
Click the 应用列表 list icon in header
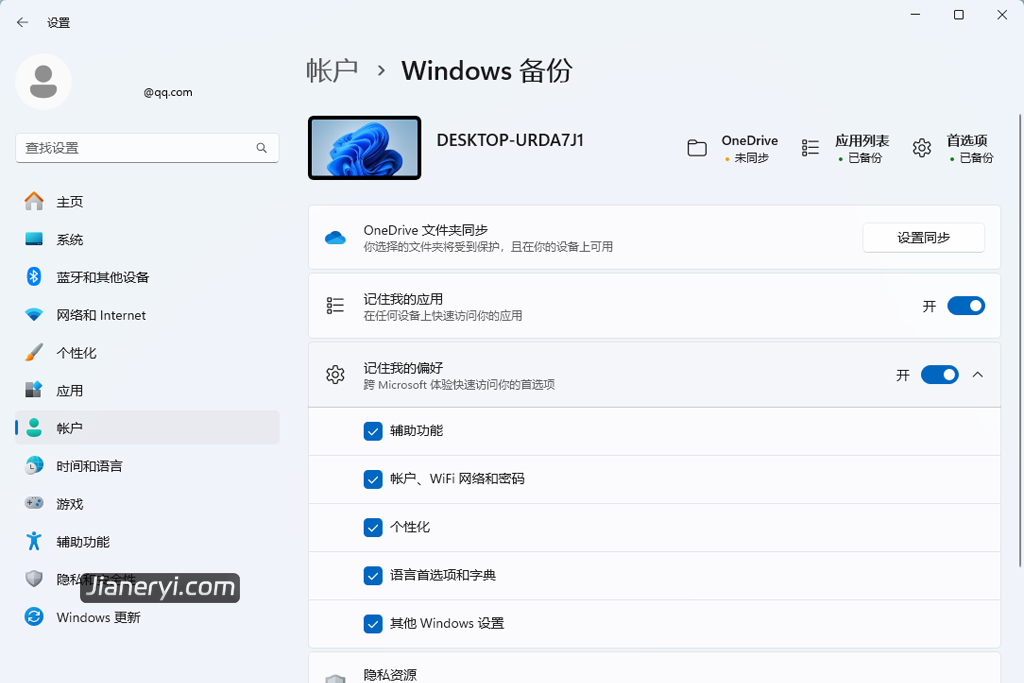[810, 148]
